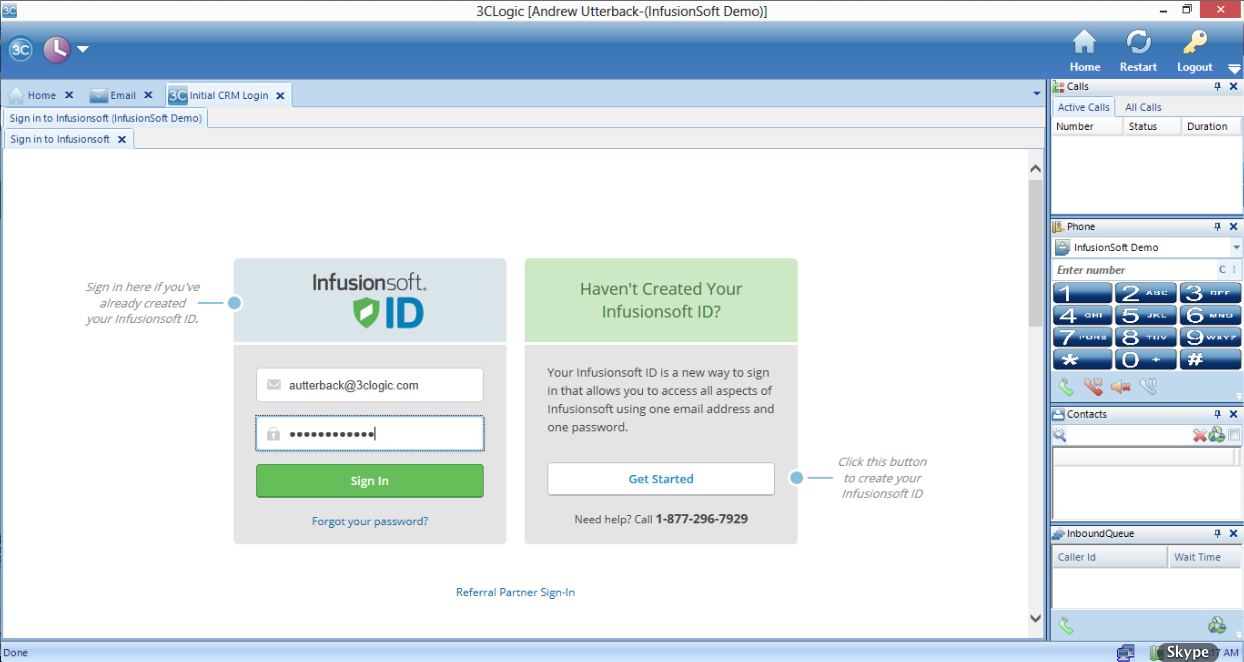The width and height of the screenshot is (1244, 662).
Task: Click the refresh icon in Contacts toolbar
Action: pos(1216,435)
